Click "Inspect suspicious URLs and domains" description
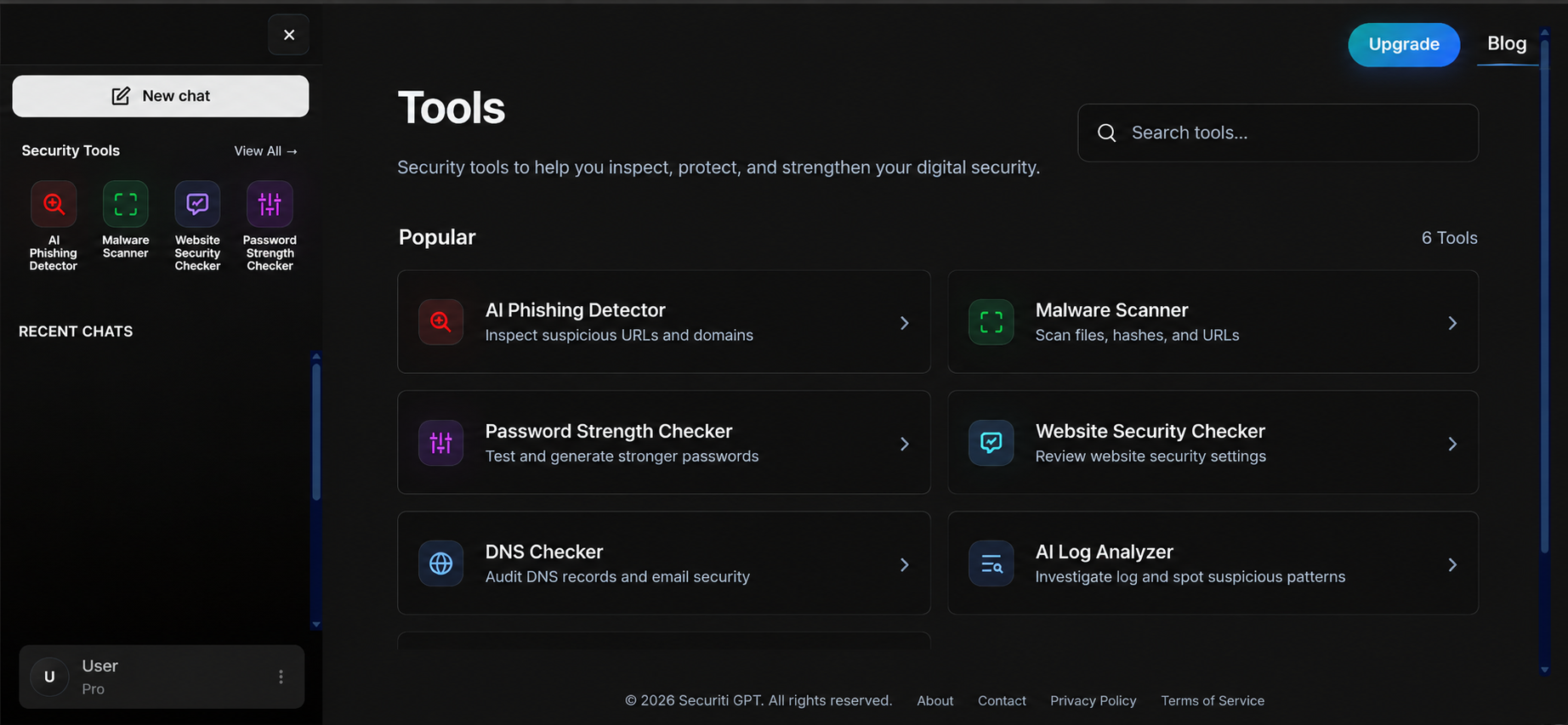 pos(619,335)
